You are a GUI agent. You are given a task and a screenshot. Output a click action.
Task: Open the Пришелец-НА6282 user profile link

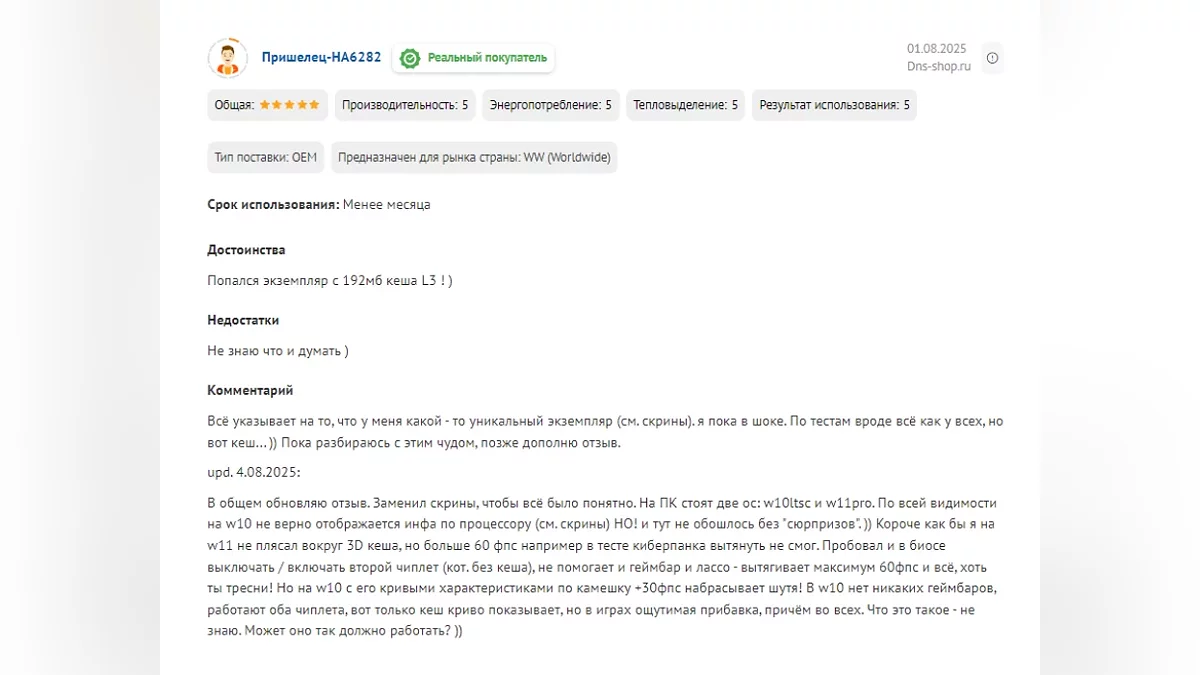[321, 58]
